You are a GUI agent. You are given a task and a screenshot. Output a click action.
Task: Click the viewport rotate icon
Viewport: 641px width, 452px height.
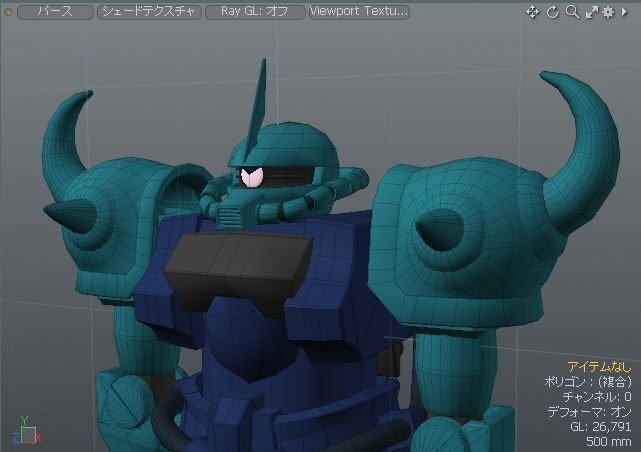click(552, 12)
